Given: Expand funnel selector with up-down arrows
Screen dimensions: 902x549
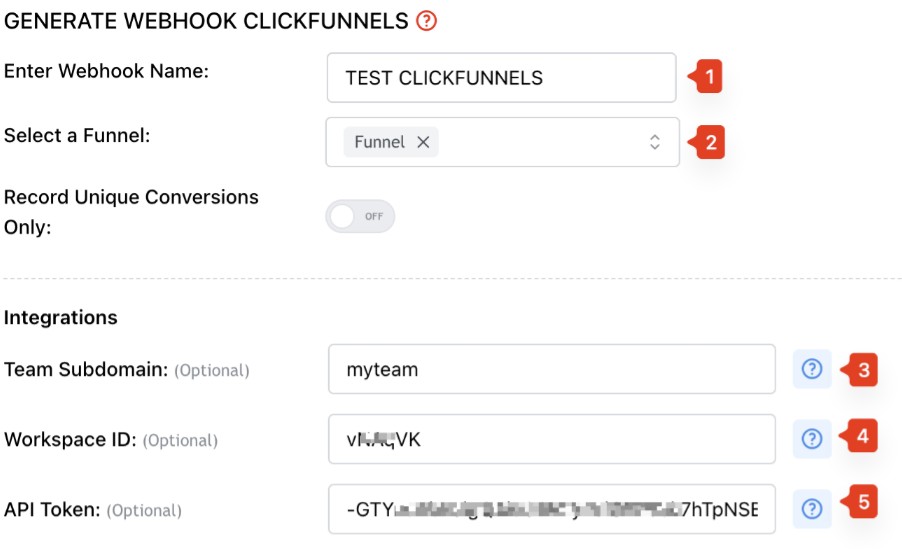Looking at the screenshot, I should pyautogui.click(x=655, y=142).
